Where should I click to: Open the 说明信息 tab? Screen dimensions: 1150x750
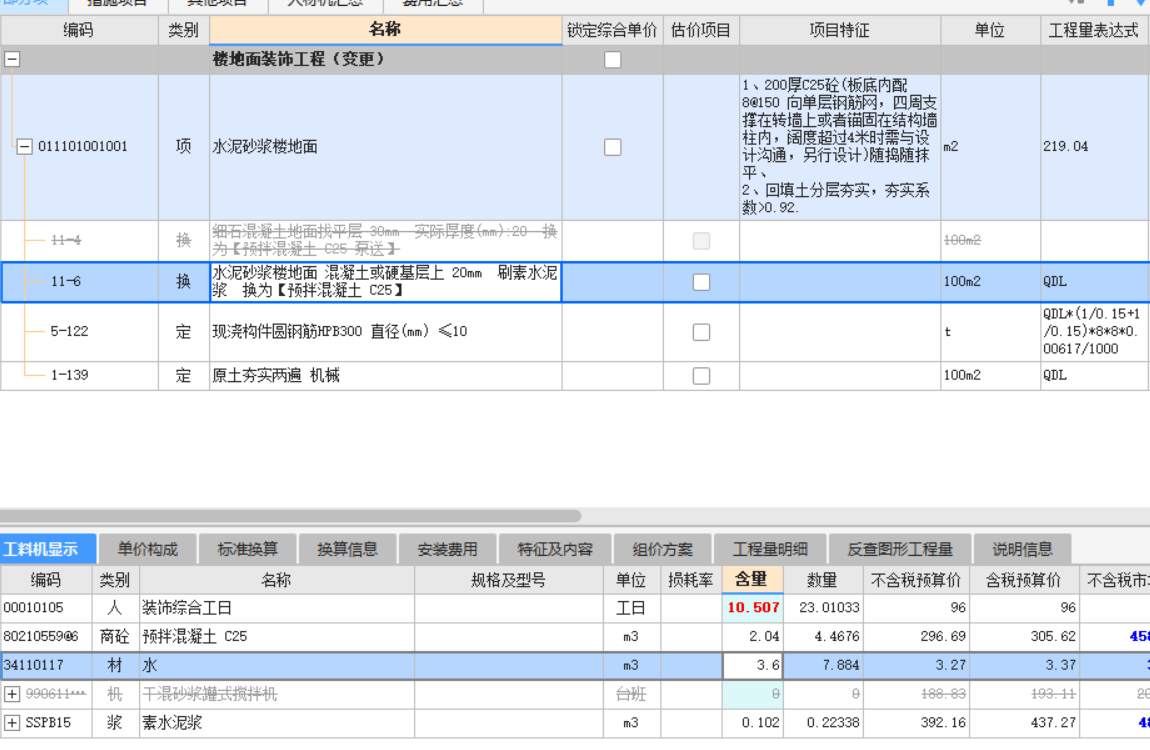point(1020,548)
